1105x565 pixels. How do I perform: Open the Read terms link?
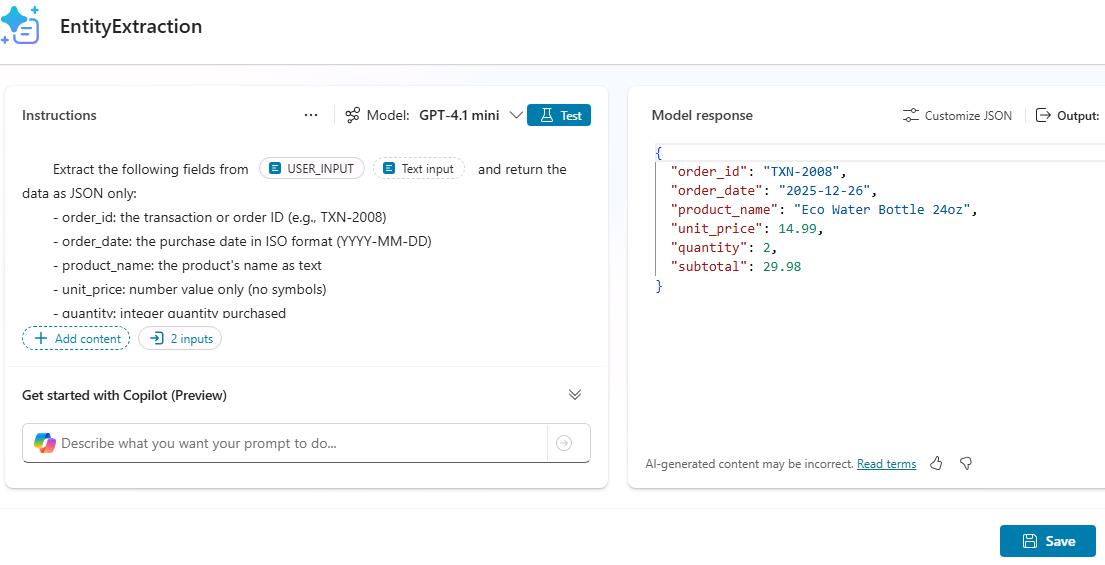pos(887,464)
